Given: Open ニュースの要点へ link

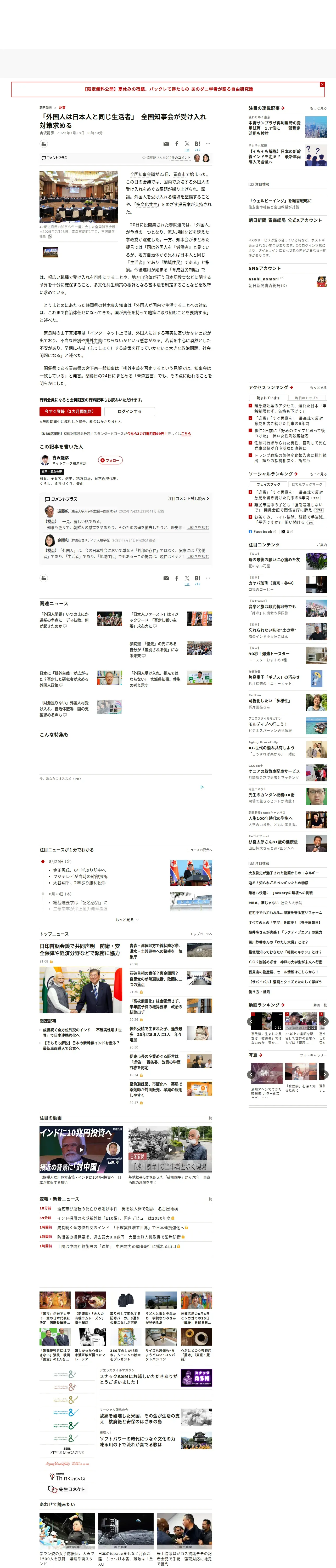Looking at the screenshot, I should [x=199, y=850].
